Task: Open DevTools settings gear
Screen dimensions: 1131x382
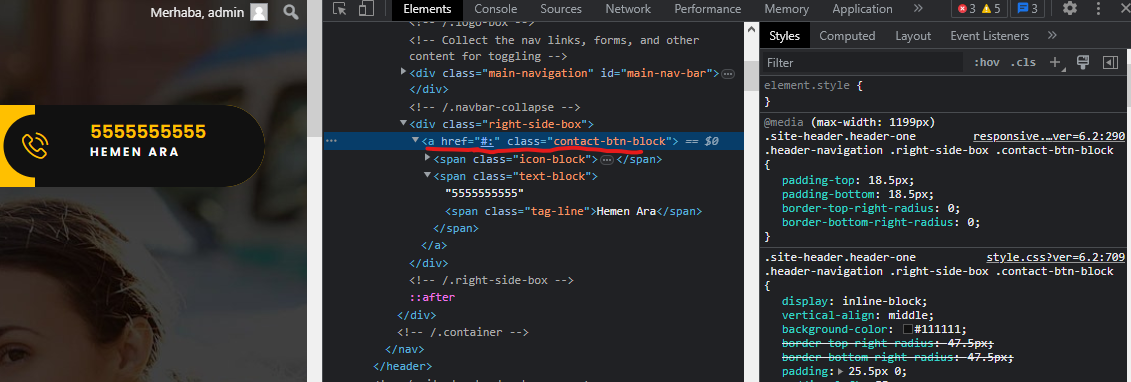Action: (x=1070, y=9)
